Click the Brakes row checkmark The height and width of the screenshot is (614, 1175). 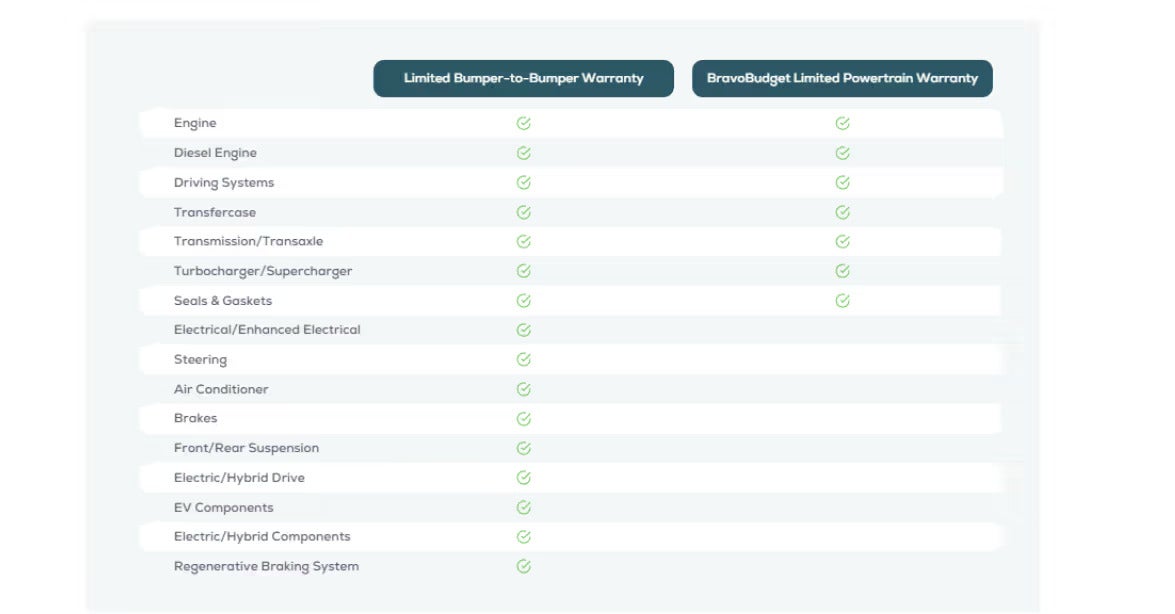[523, 418]
